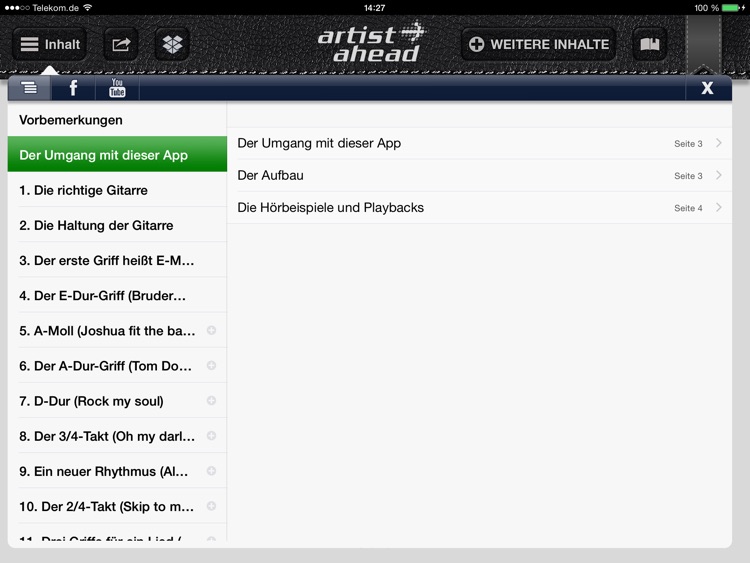Select 'Der Umgang mit dieser App' green chapter

click(x=117, y=154)
